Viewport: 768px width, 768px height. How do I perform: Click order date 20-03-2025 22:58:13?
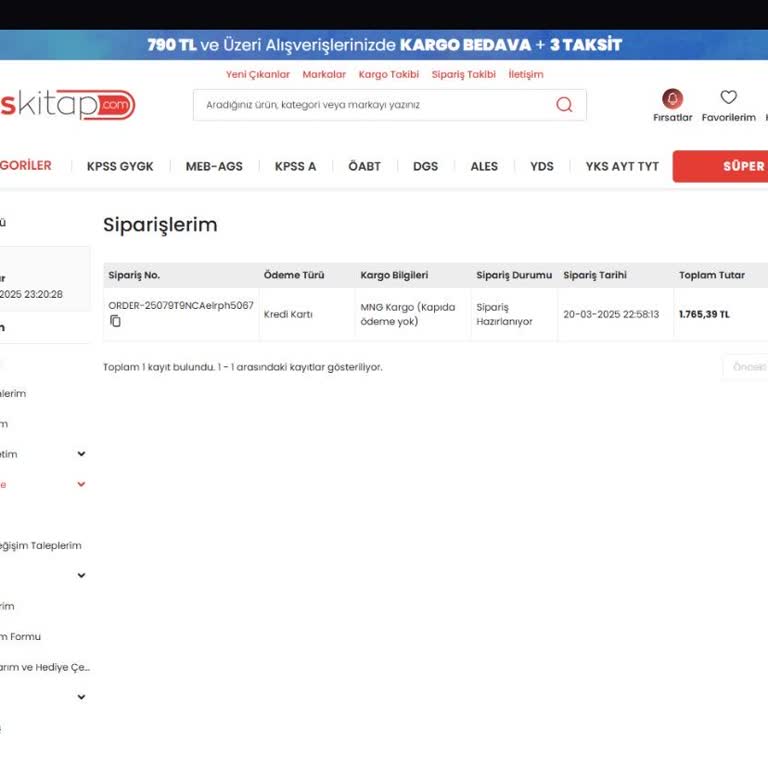[x=611, y=314]
